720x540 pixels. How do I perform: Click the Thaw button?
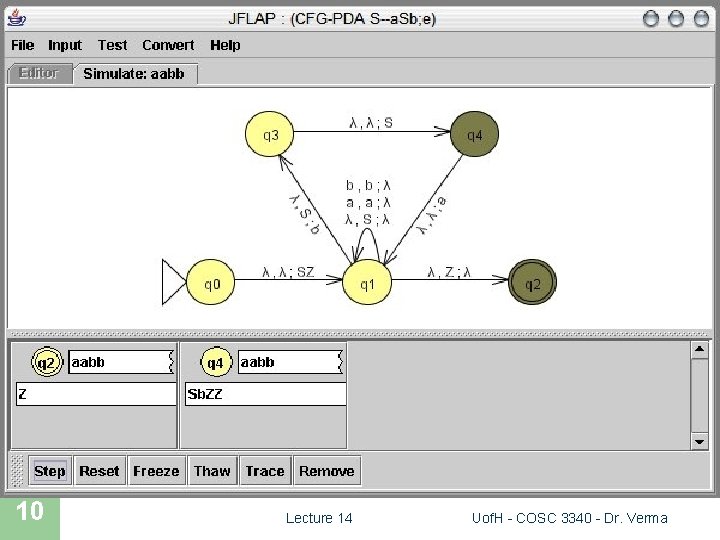coord(212,471)
